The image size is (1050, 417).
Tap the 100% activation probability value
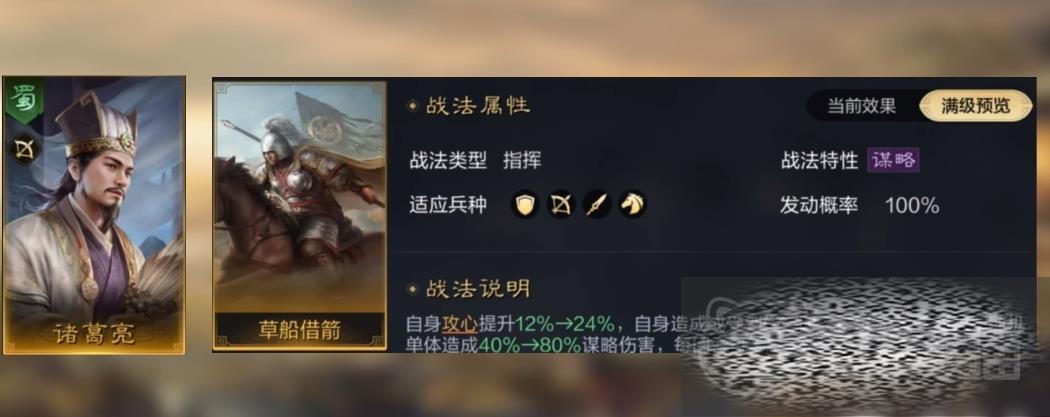coord(911,205)
